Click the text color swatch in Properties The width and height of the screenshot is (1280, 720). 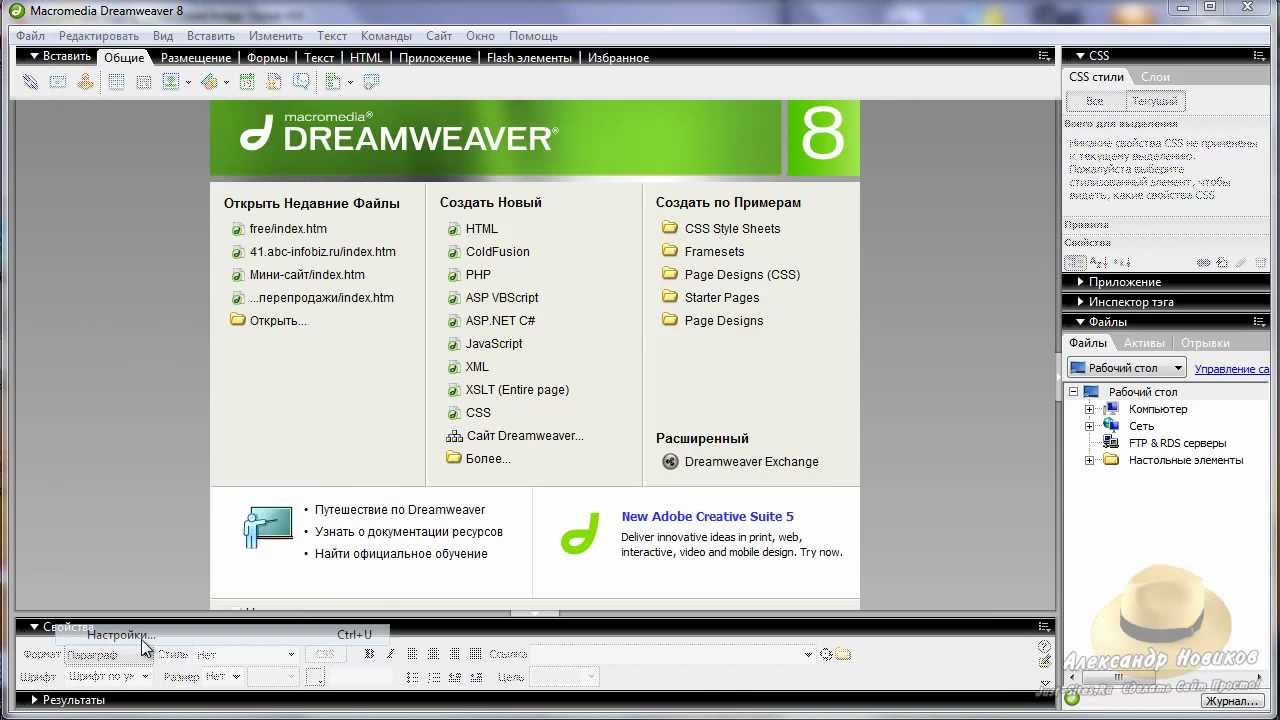coord(315,677)
